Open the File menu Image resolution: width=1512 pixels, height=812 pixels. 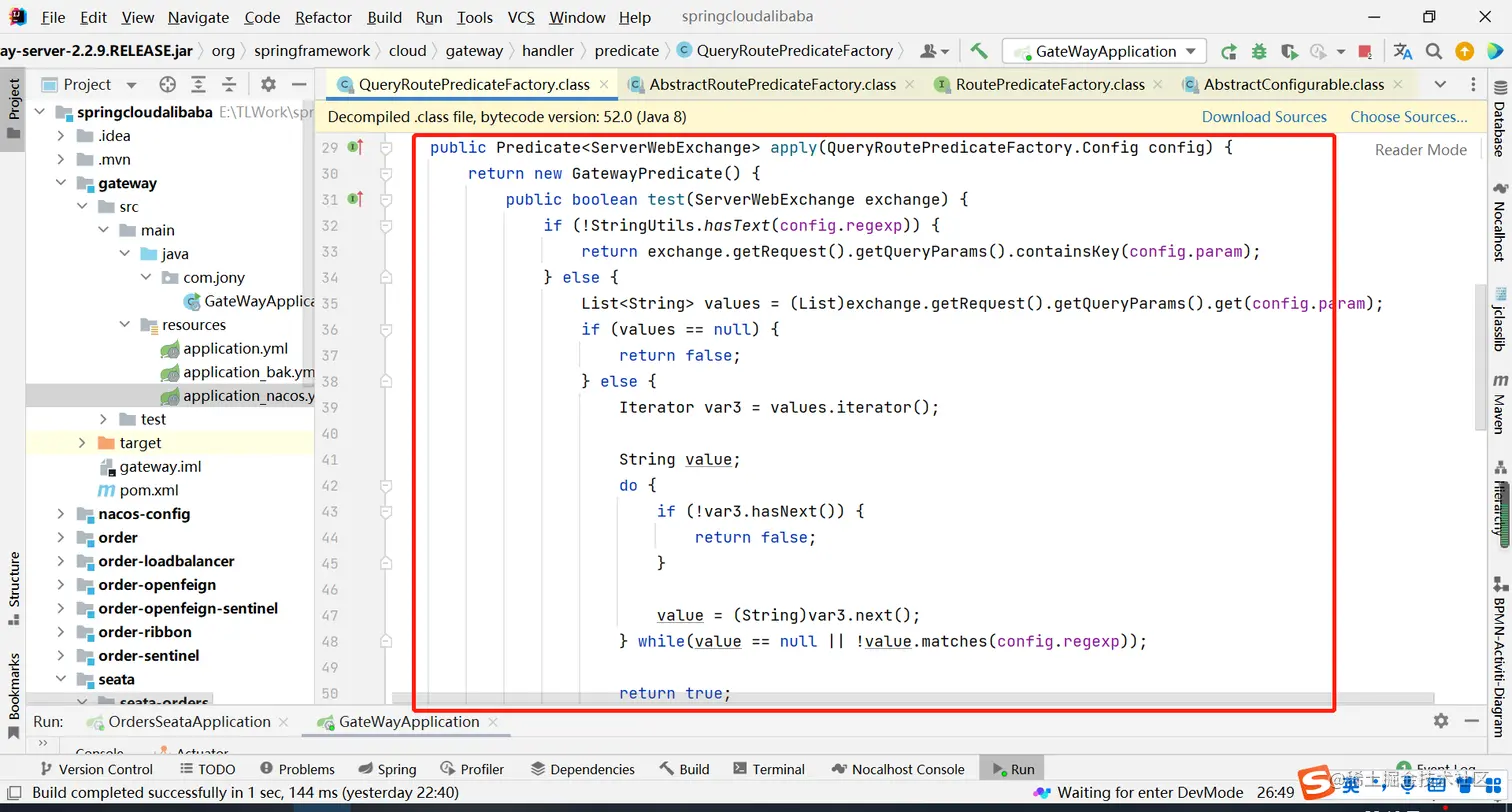53,17
